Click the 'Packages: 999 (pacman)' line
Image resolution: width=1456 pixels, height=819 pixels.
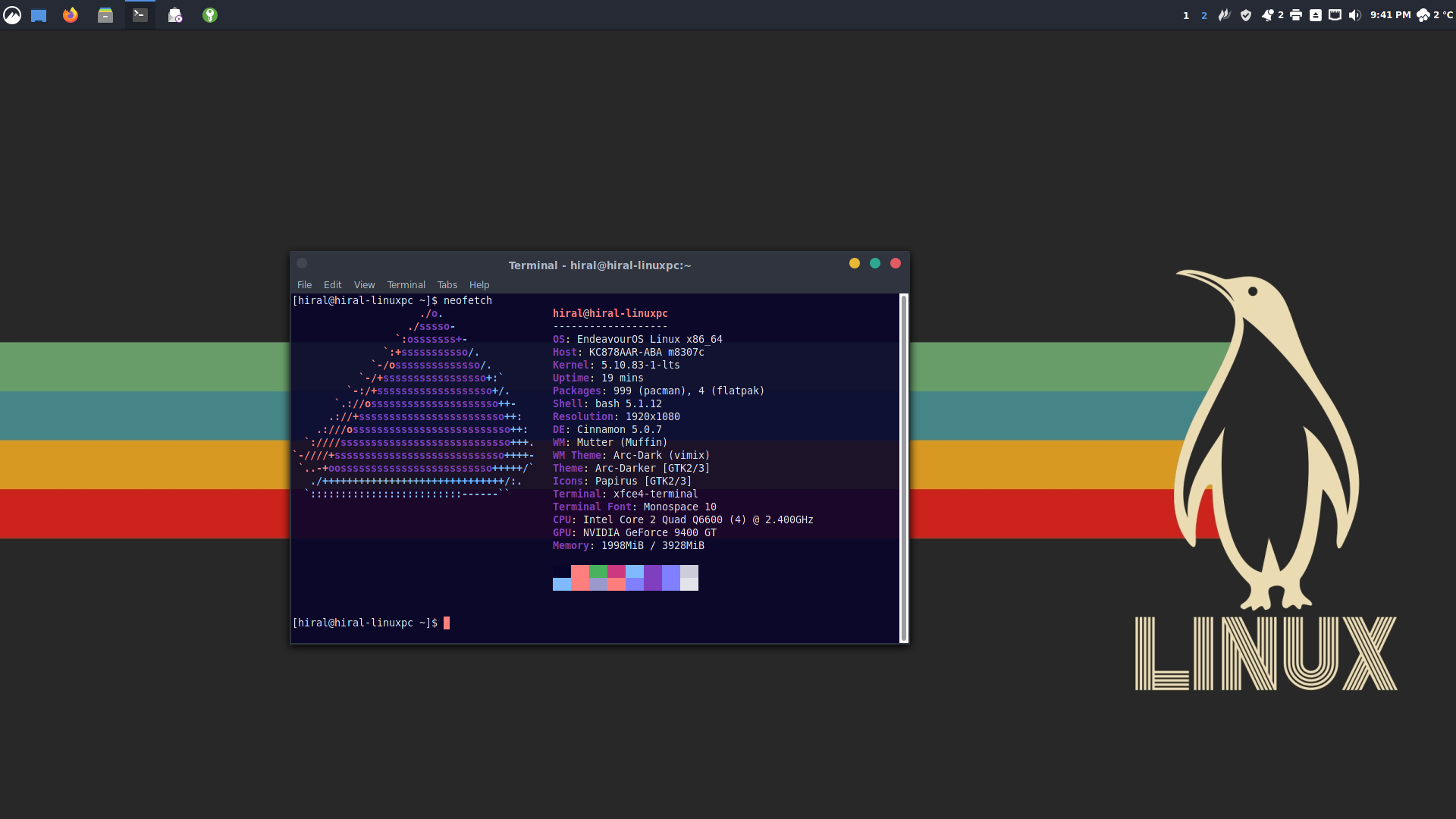pos(659,391)
